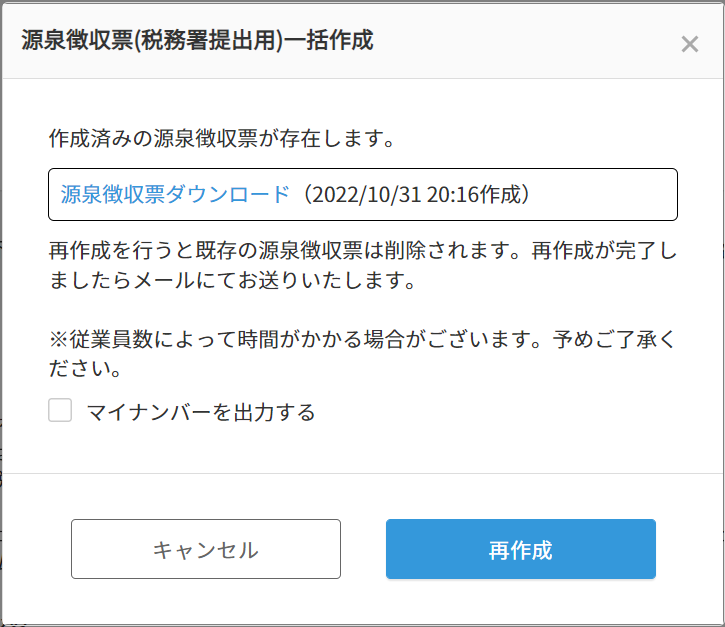The height and width of the screenshot is (627, 725).
Task: Click the footer gap between キャンセル and 再作成
Action: (363, 549)
